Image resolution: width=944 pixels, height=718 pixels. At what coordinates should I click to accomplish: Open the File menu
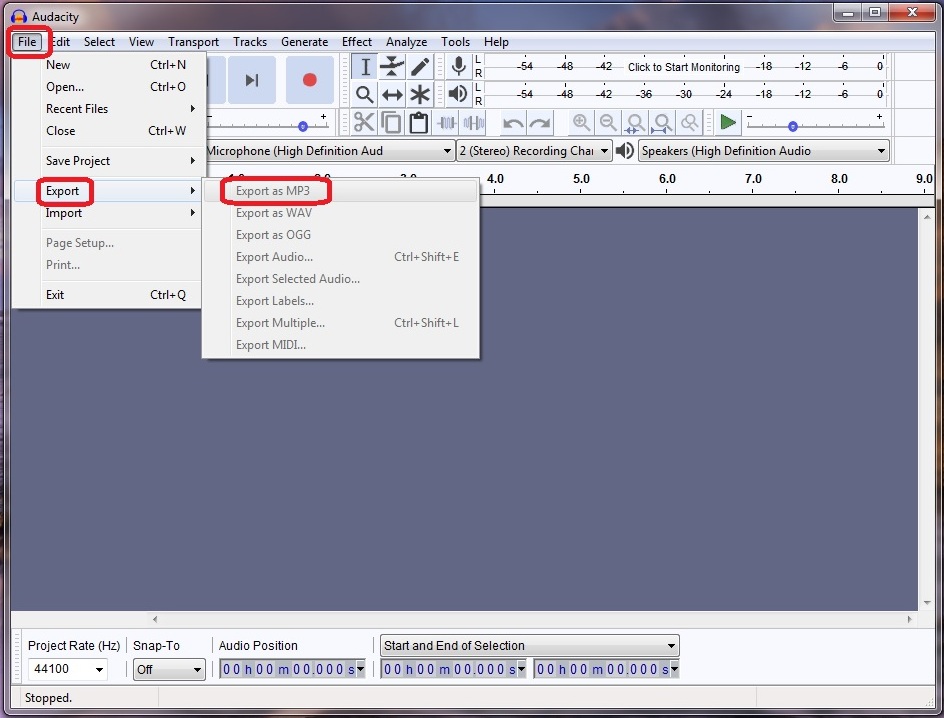(x=27, y=42)
